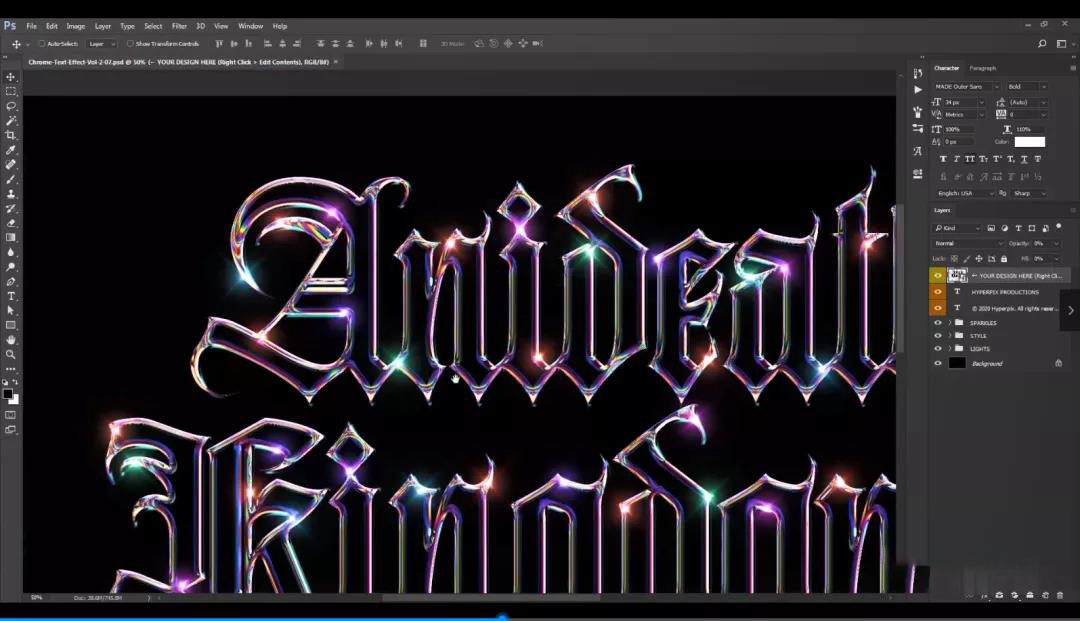Switch to the Paragraph tab
This screenshot has height=621, width=1080.
(982, 68)
